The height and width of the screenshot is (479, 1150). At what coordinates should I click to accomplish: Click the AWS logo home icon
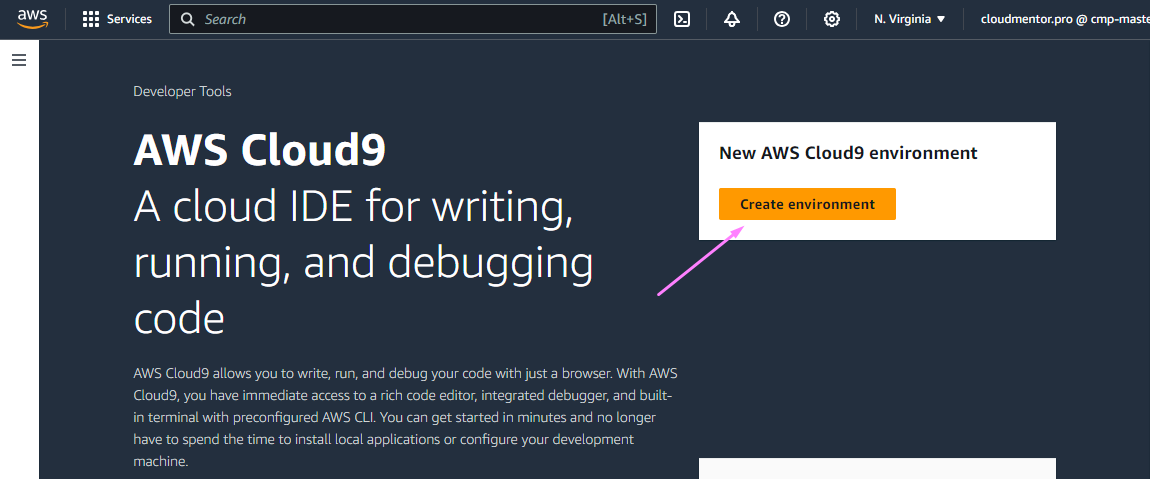tap(32, 19)
